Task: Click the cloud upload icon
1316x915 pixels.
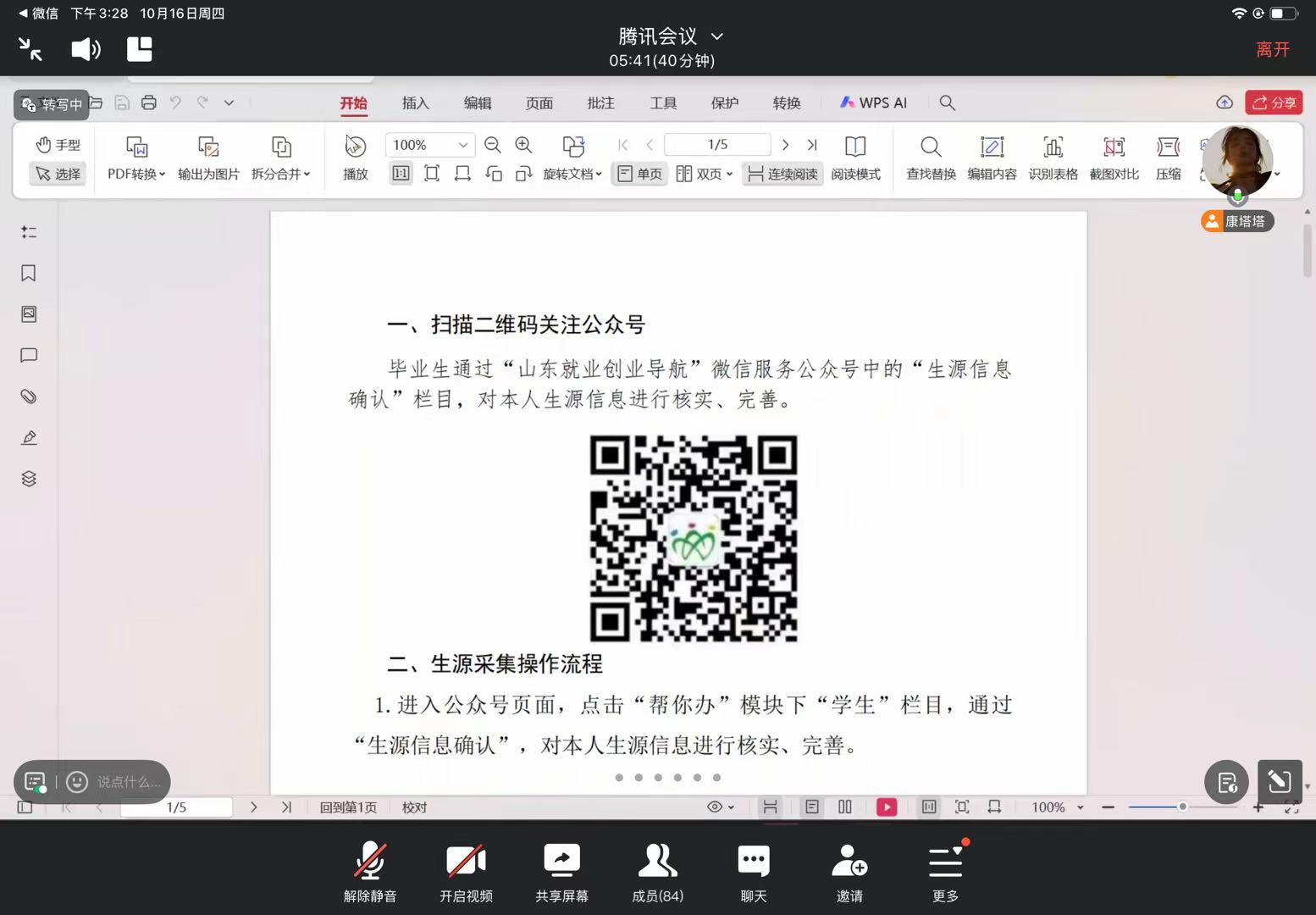Action: tap(1225, 103)
